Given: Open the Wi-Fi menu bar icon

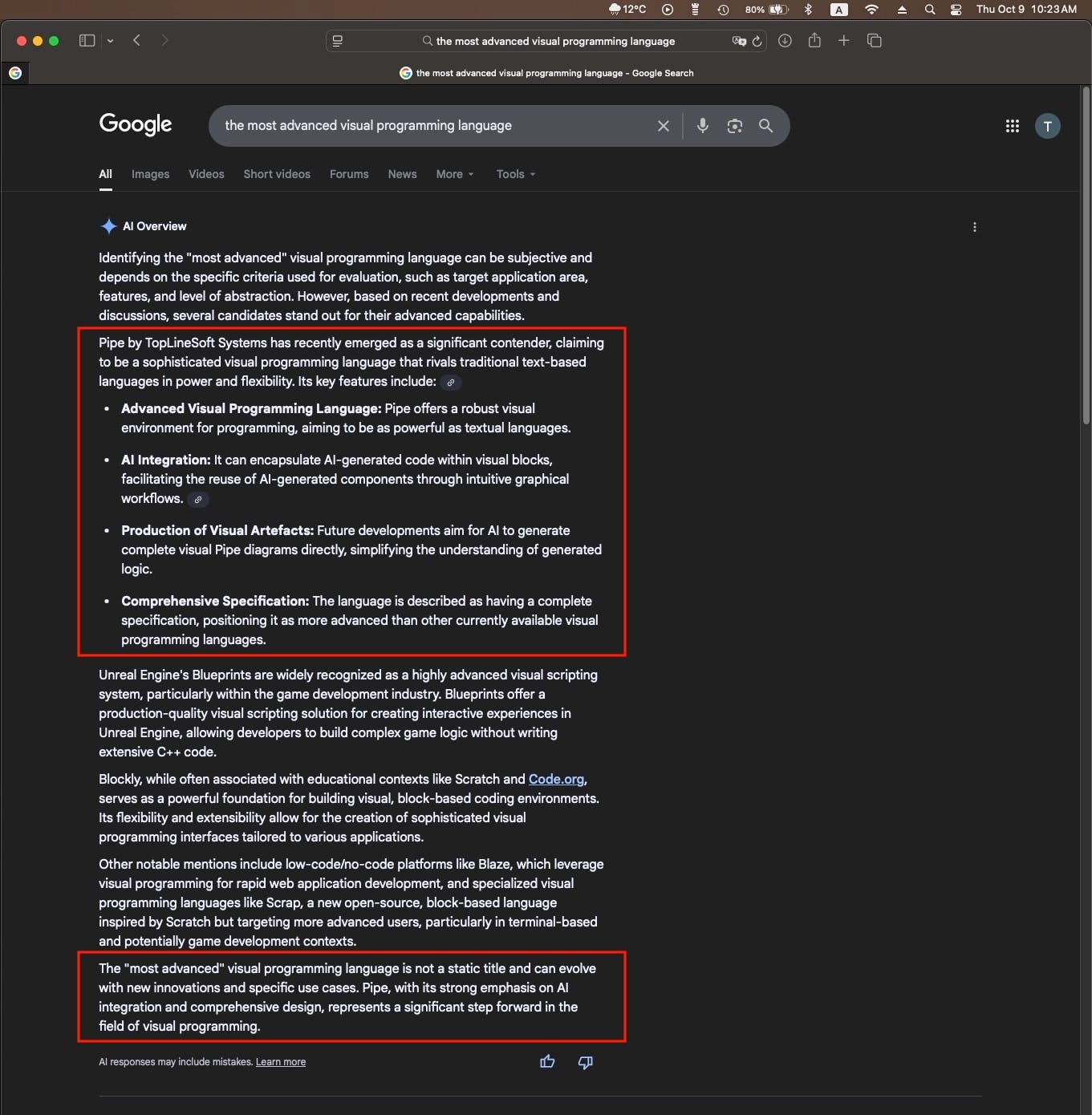Looking at the screenshot, I should coord(871,10).
